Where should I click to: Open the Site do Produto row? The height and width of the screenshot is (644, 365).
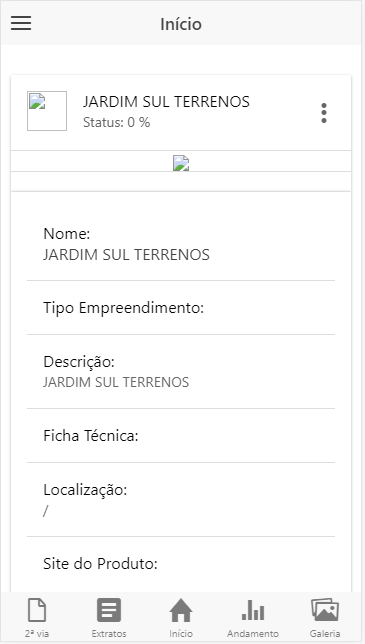point(181,564)
